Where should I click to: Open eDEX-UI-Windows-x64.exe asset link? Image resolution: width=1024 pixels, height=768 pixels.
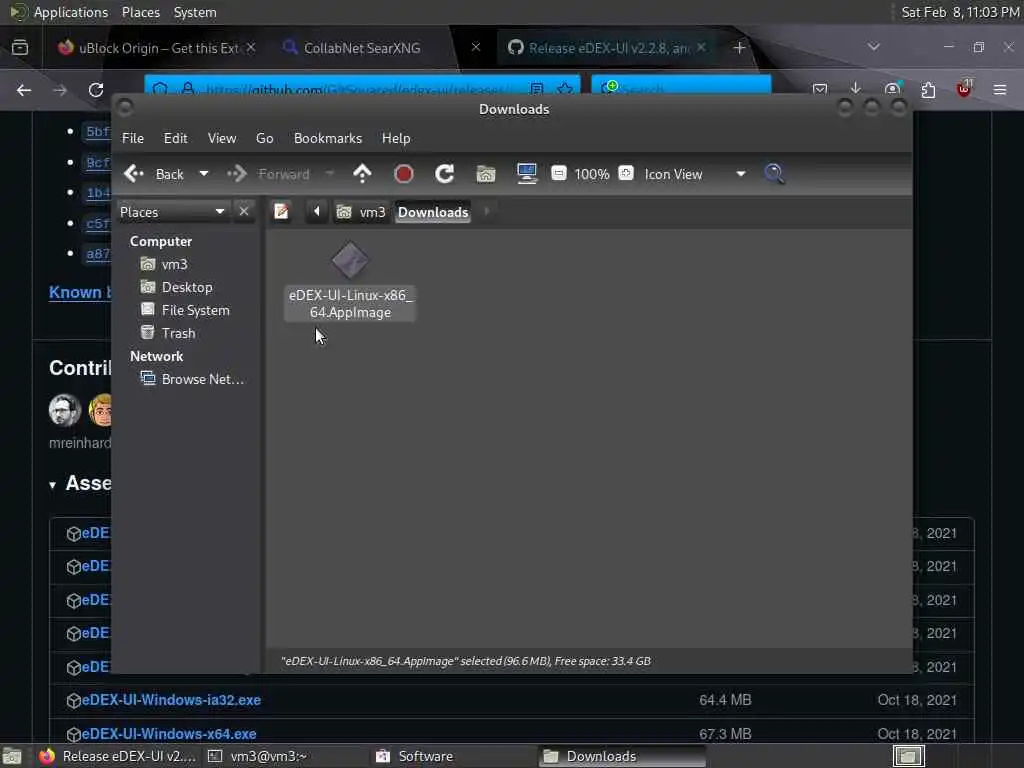pos(168,733)
